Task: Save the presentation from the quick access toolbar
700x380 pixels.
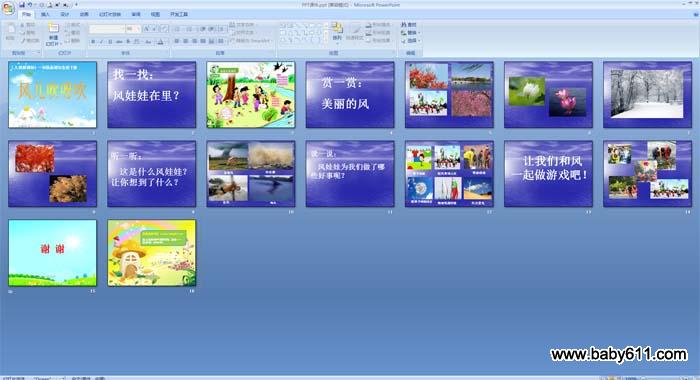Action: [x=21, y=5]
